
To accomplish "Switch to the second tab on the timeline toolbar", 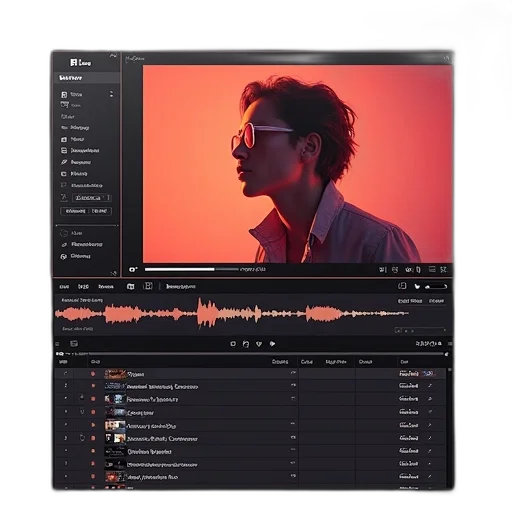I will click(83, 287).
